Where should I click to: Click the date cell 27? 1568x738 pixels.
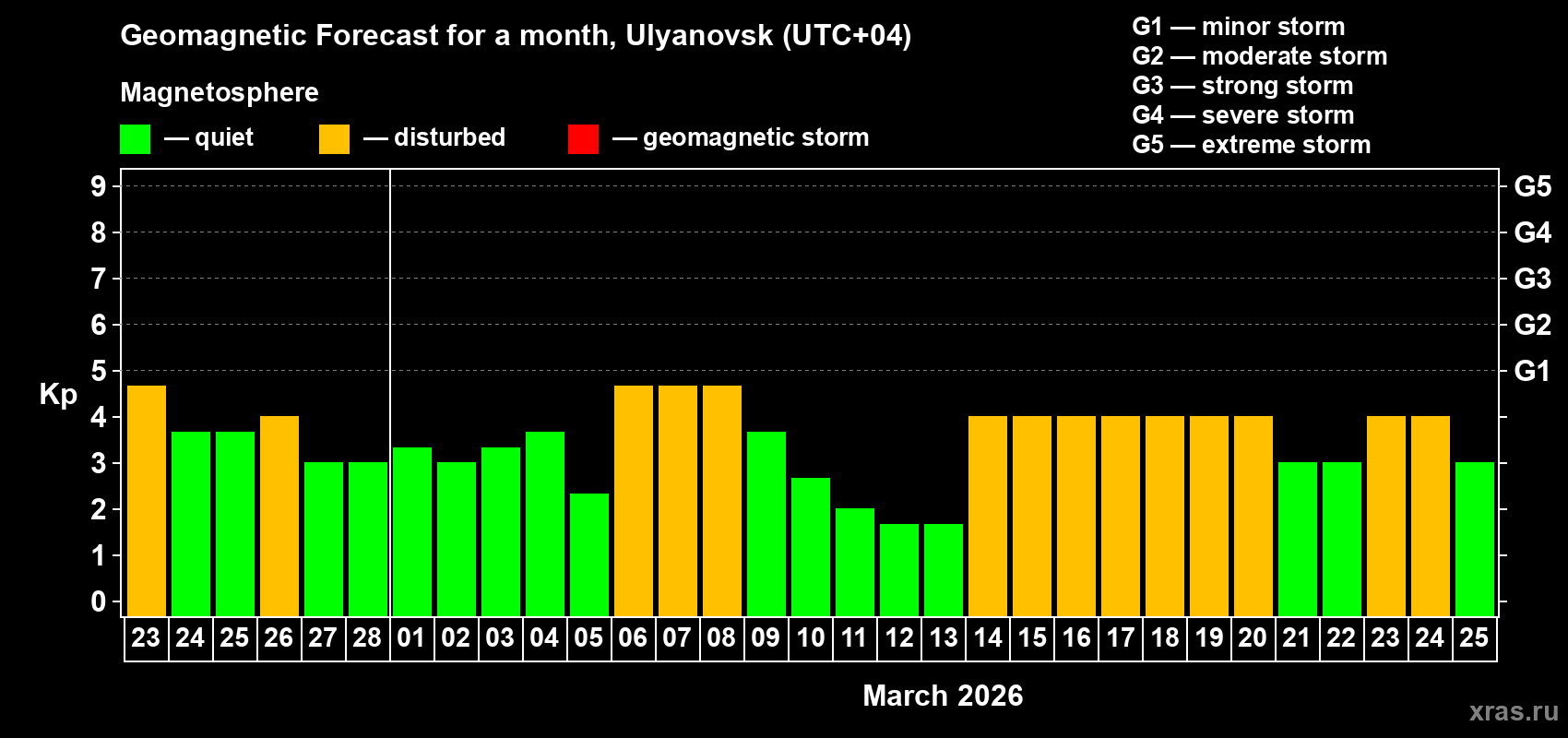(323, 638)
